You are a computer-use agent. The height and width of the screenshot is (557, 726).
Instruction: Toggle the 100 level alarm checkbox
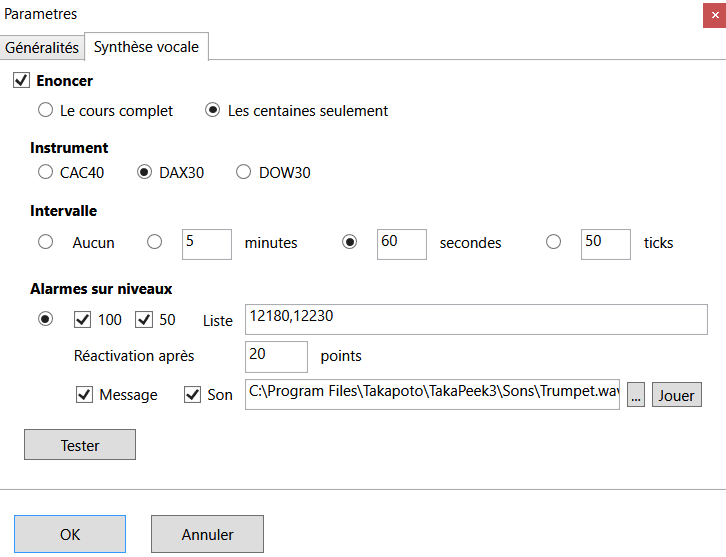[83, 320]
